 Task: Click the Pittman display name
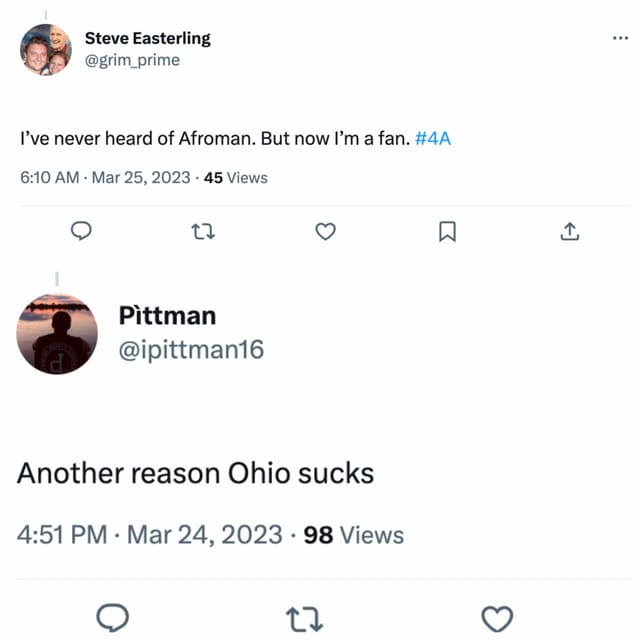[x=167, y=315]
